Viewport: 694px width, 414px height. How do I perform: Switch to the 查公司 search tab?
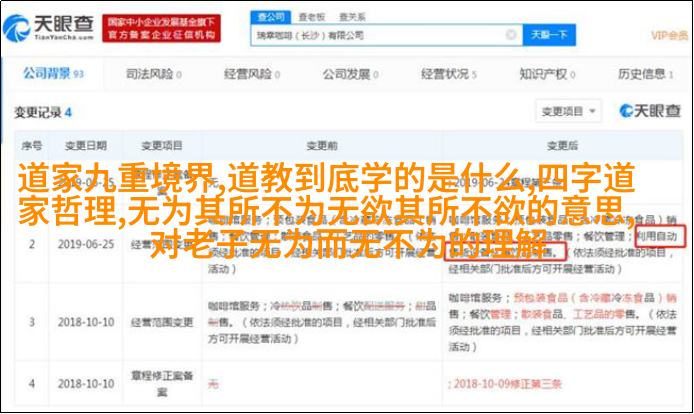pos(271,17)
